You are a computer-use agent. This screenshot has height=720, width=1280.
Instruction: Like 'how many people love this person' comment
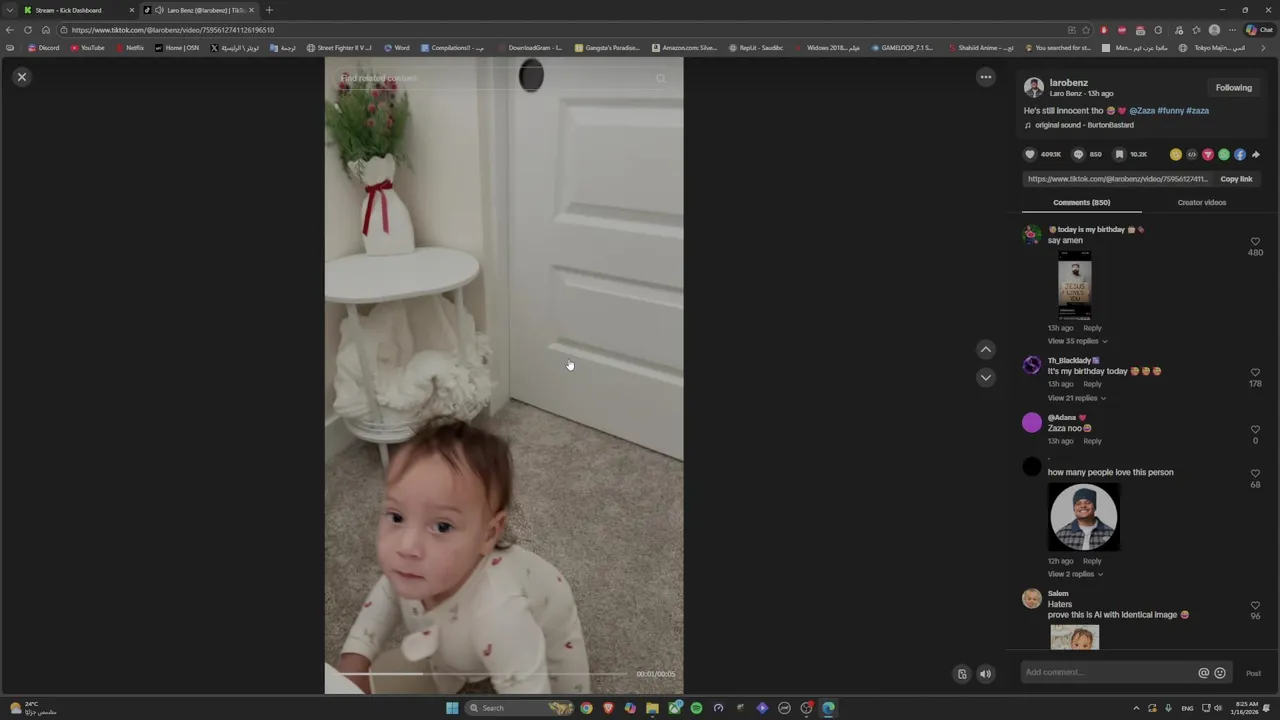pos(1255,474)
